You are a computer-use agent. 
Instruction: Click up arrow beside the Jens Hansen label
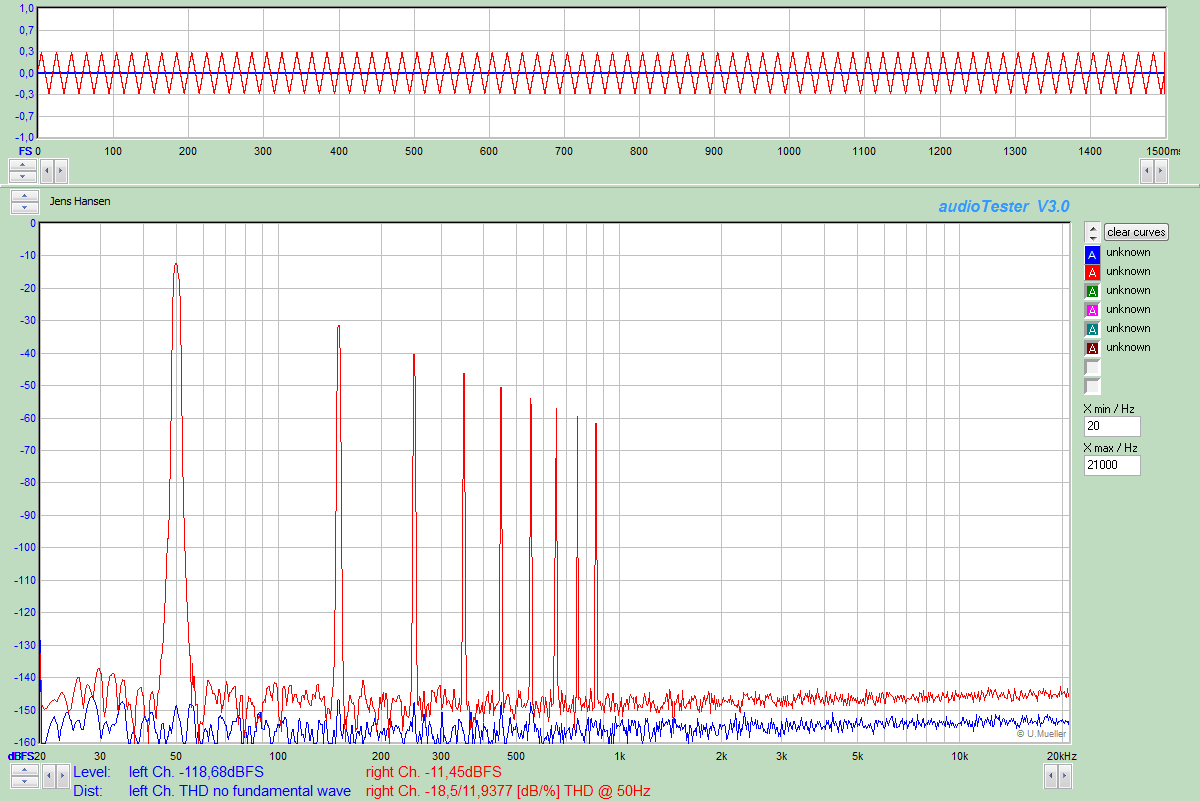(24, 196)
